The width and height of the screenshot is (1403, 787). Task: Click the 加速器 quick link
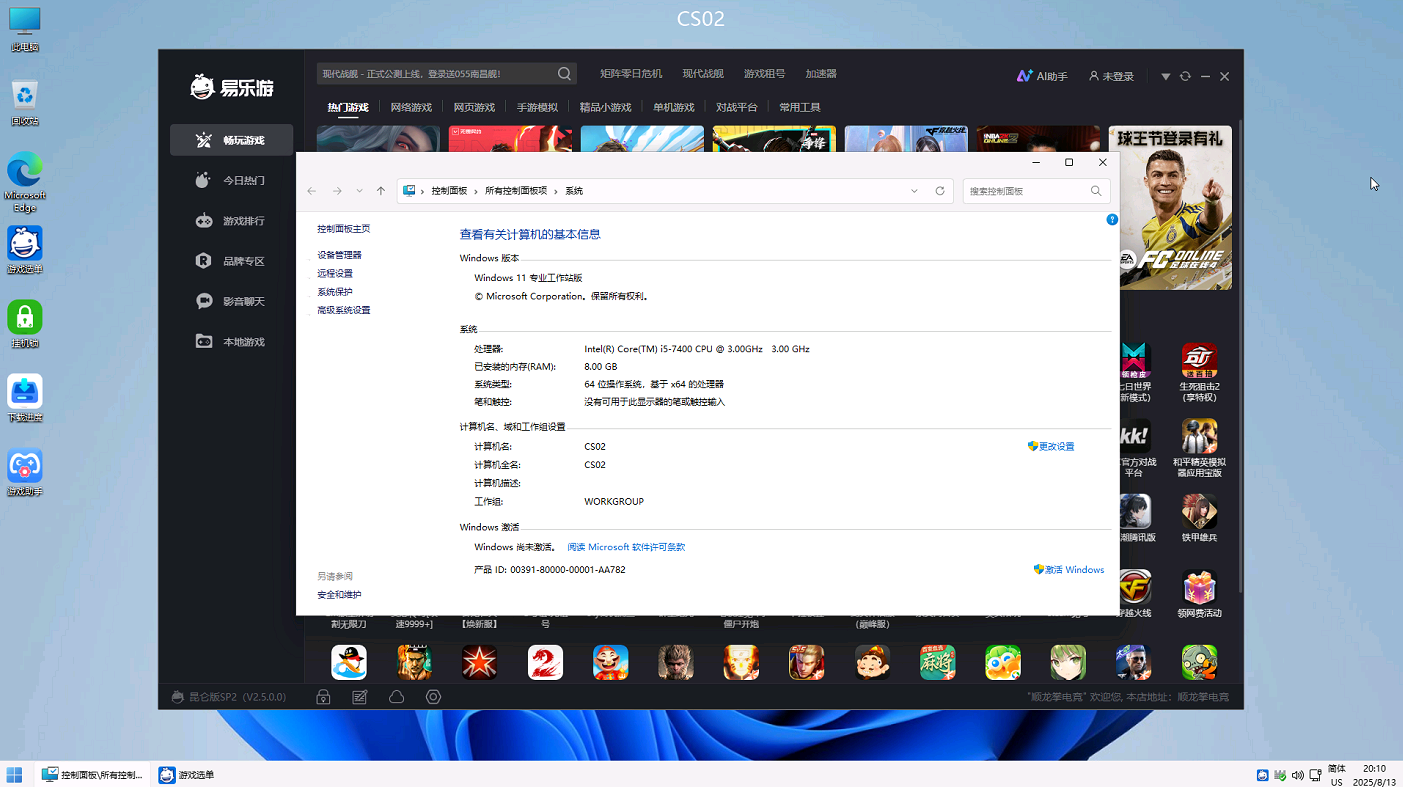821,74
